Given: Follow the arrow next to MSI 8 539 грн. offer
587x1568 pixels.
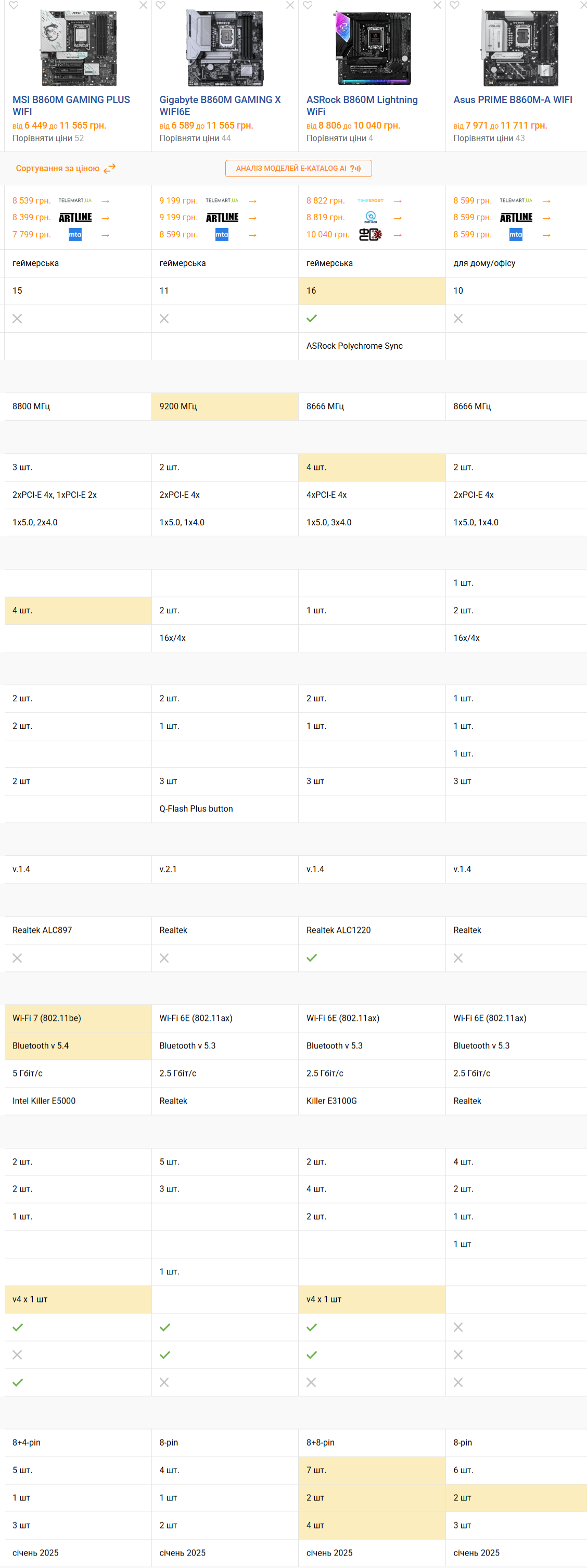Looking at the screenshot, I should coord(106,201).
